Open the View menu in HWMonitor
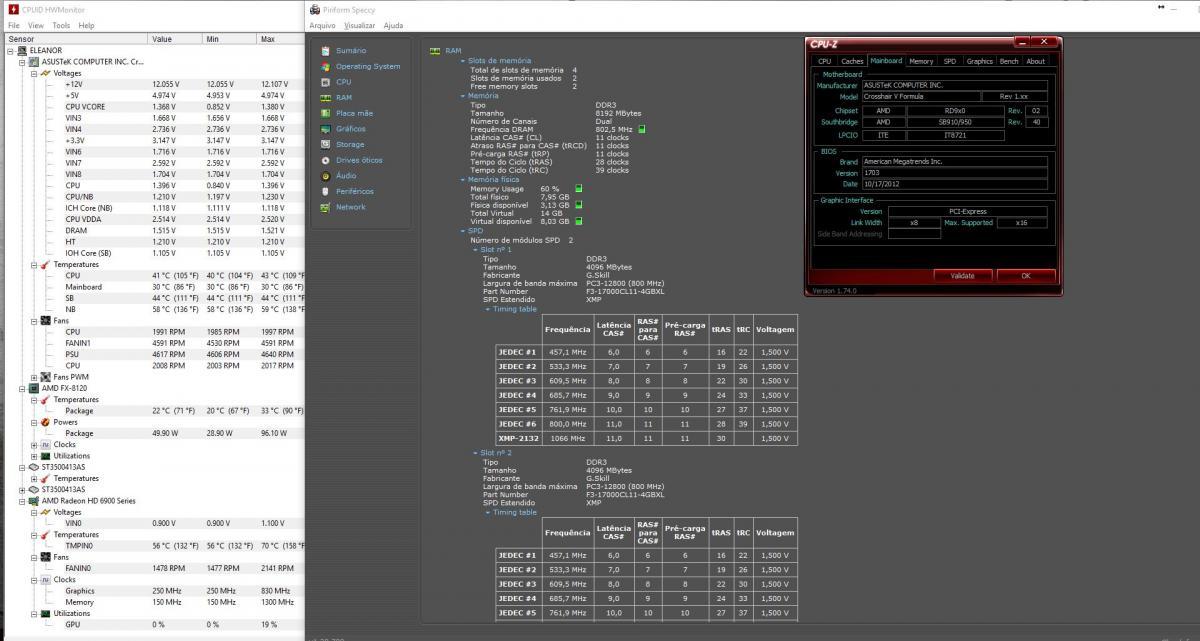This screenshot has width=1200, height=641. pos(36,25)
